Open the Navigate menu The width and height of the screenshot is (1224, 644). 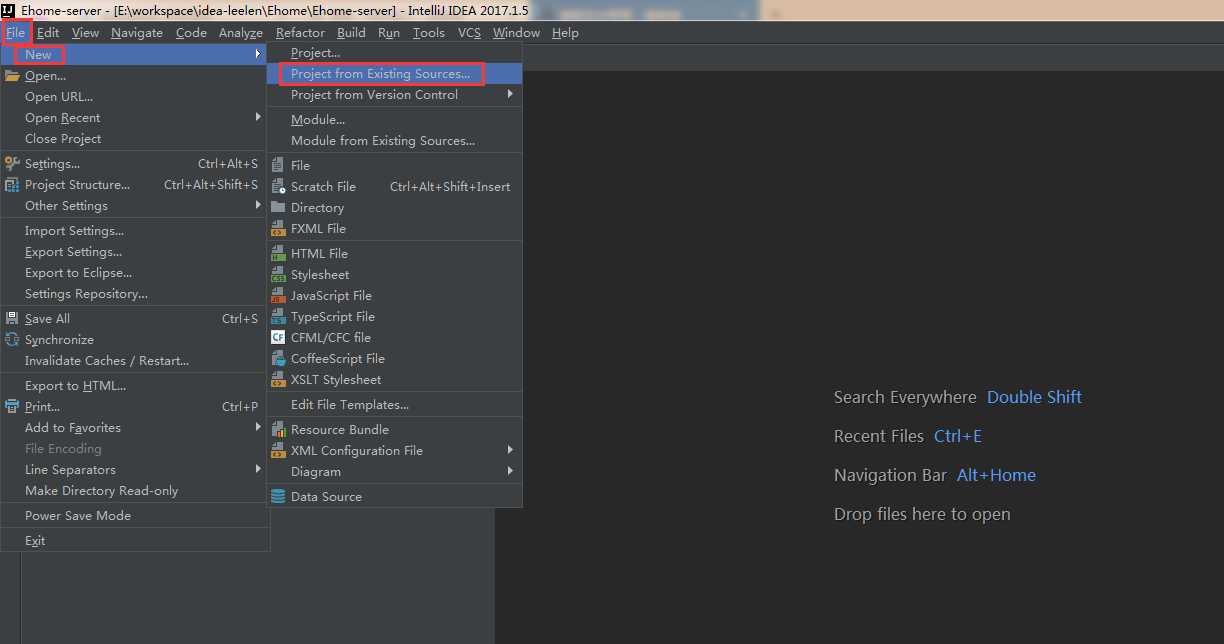137,32
